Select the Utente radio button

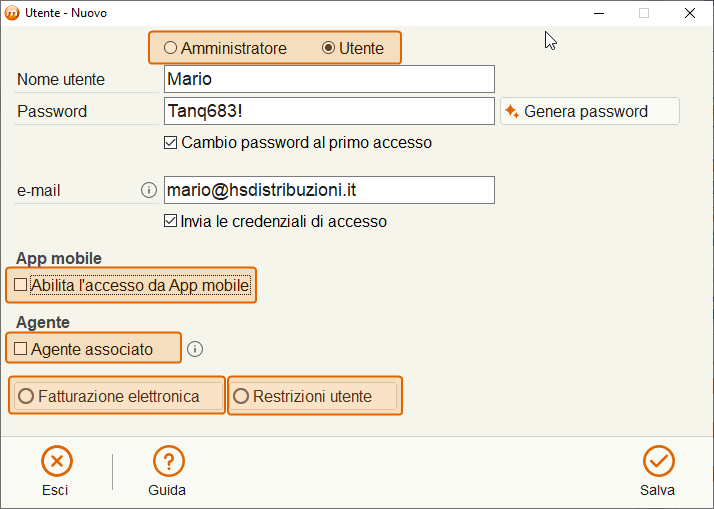pos(328,48)
